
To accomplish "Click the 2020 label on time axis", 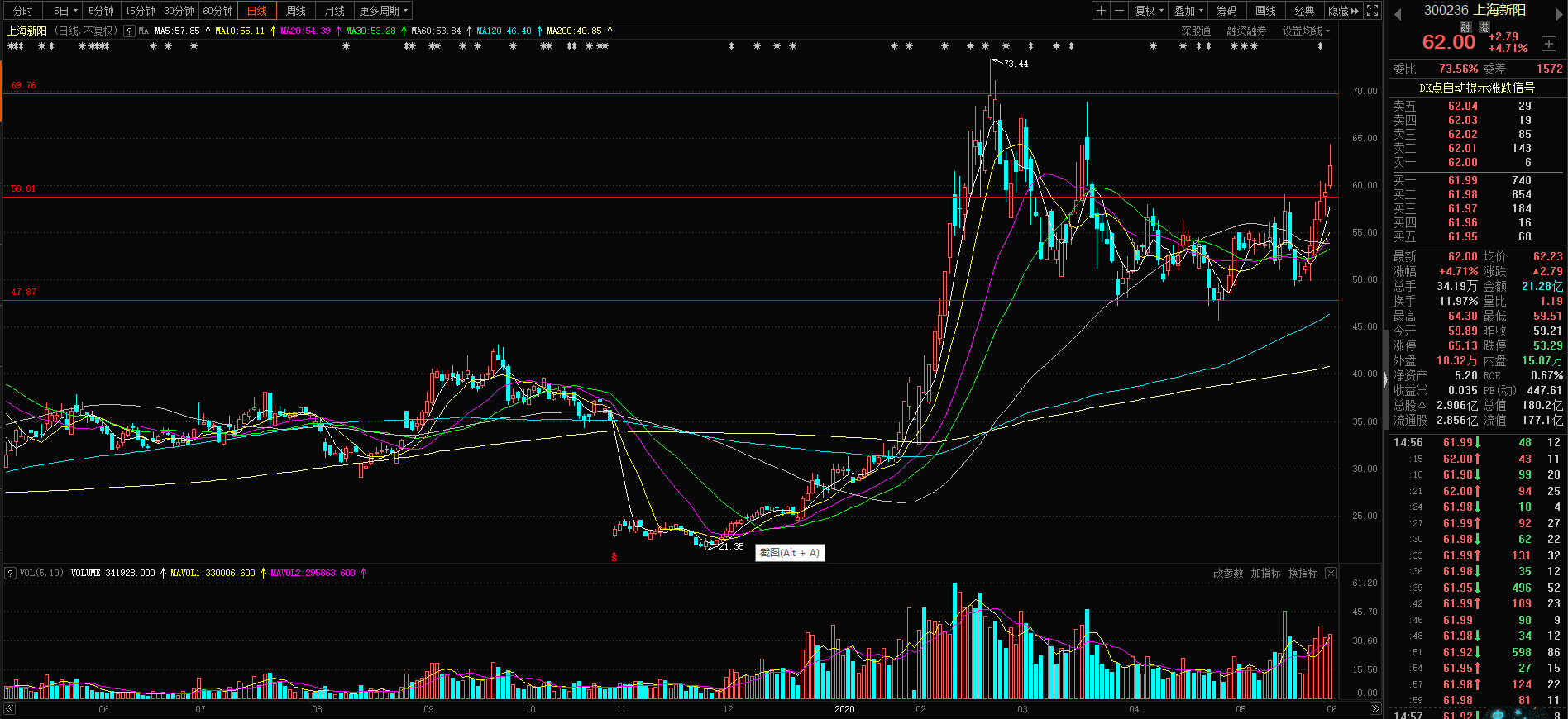I will point(844,709).
